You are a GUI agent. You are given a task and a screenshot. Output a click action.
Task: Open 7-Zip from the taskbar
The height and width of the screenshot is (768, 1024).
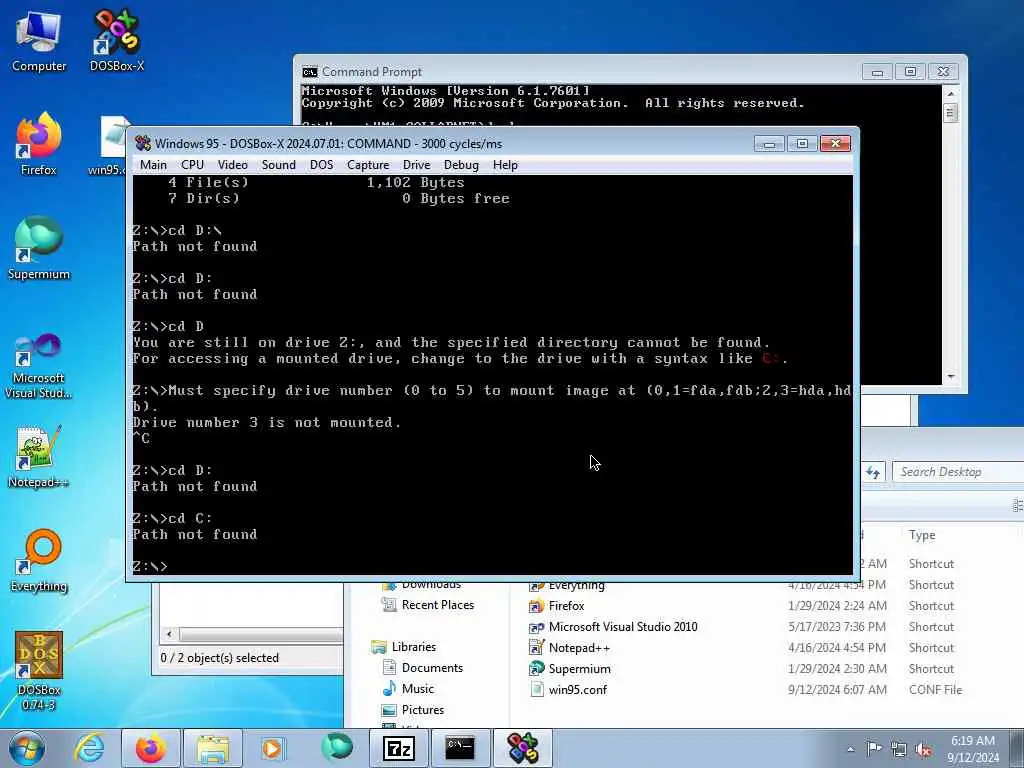tap(399, 748)
